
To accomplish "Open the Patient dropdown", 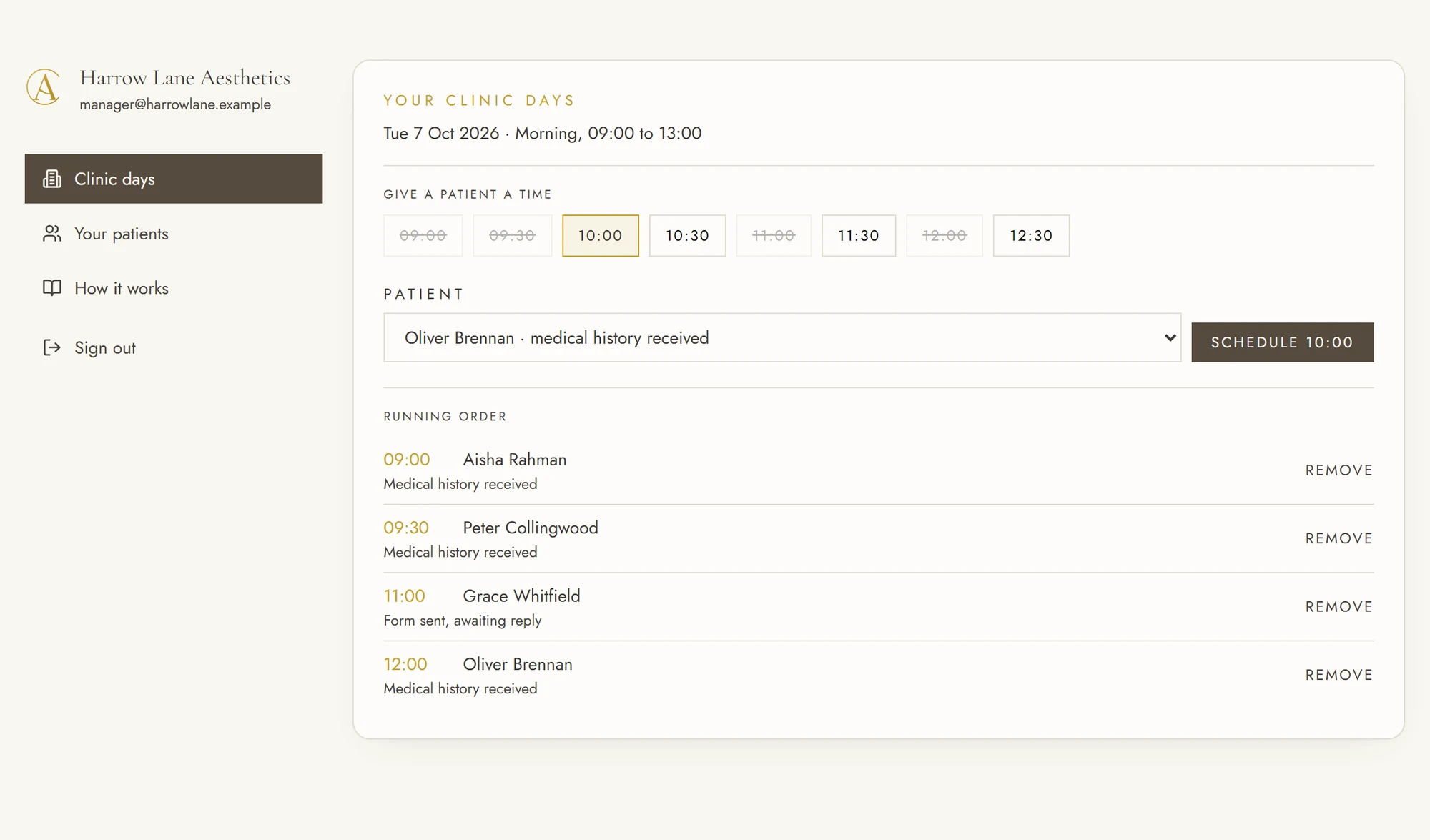I will [782, 337].
